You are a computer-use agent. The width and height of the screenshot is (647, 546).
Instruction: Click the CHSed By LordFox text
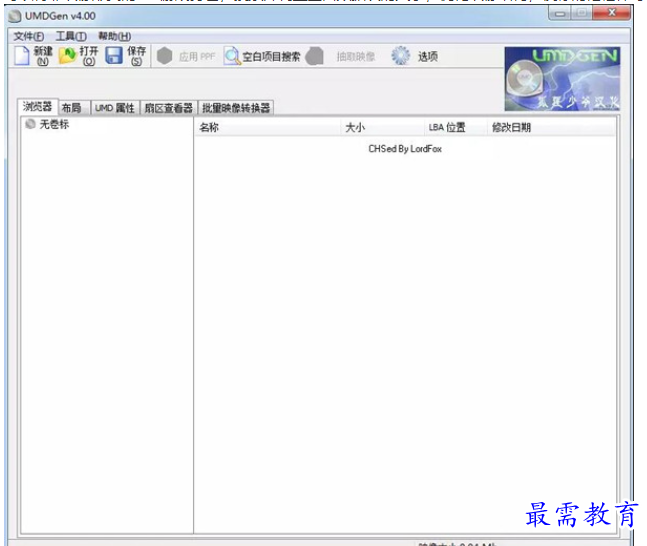pos(405,149)
